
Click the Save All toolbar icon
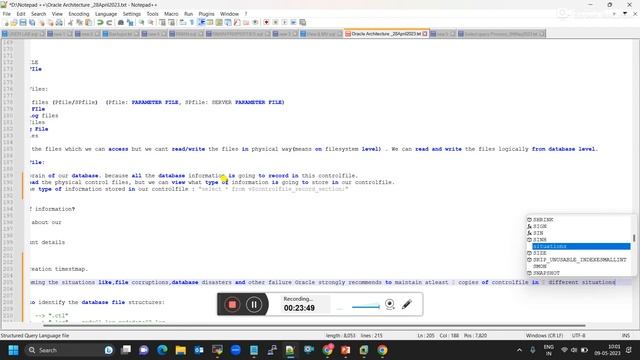32,22
